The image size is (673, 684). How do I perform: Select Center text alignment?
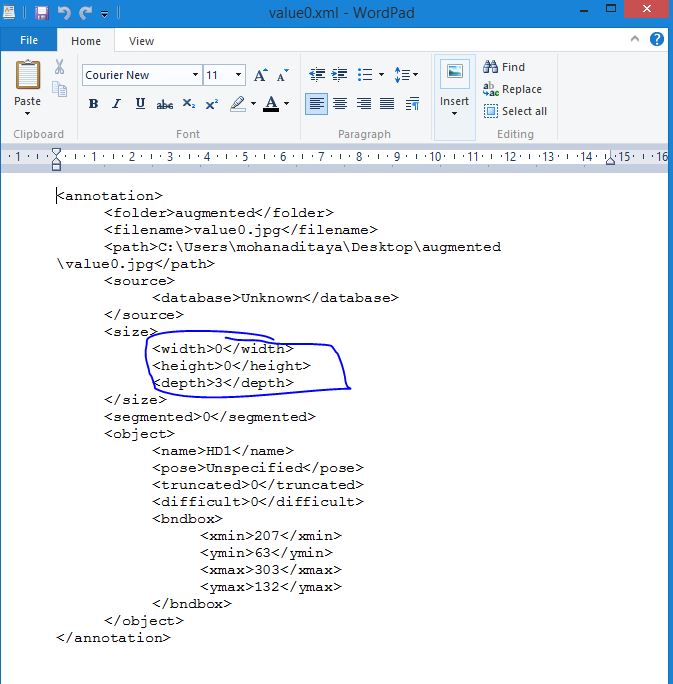pos(340,104)
